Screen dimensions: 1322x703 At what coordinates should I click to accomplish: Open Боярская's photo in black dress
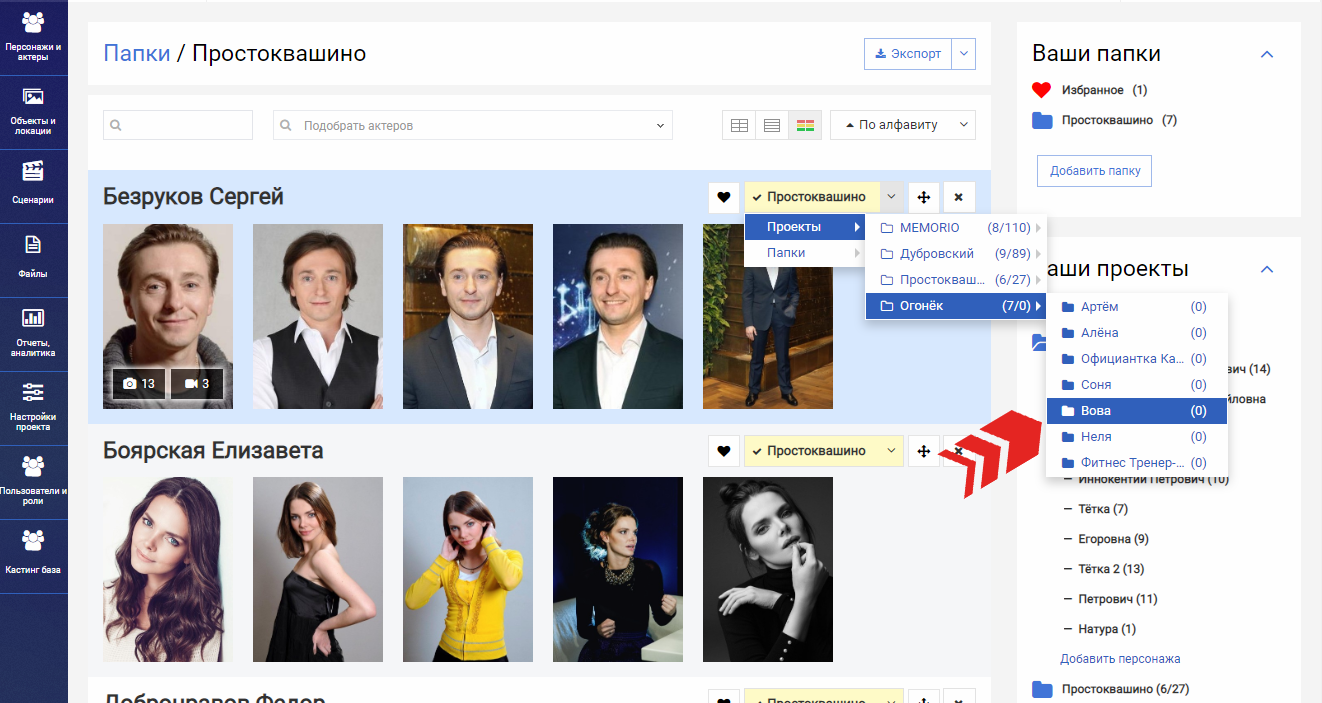click(318, 569)
